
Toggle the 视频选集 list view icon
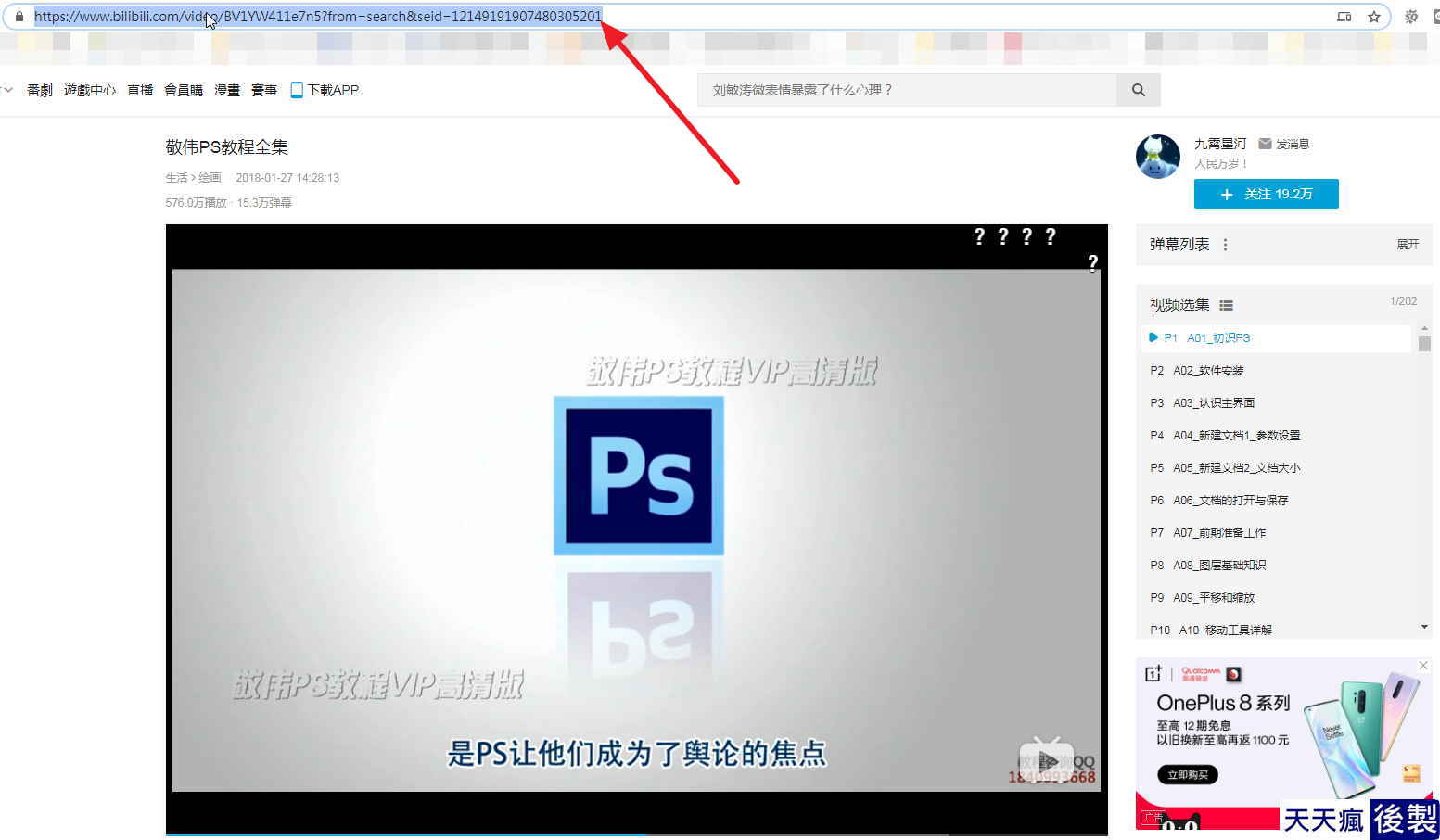pos(1226,305)
